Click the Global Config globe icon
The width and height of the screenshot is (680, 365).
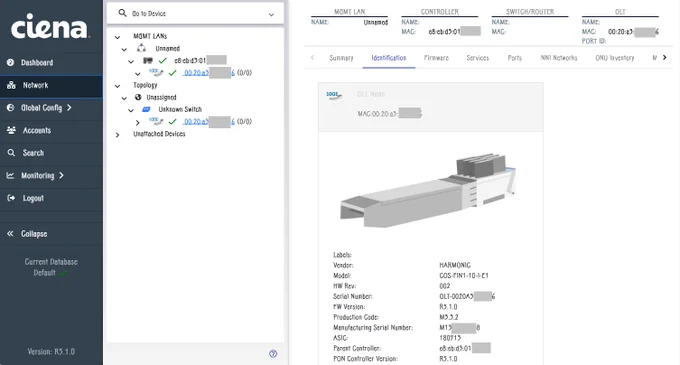click(x=10, y=108)
